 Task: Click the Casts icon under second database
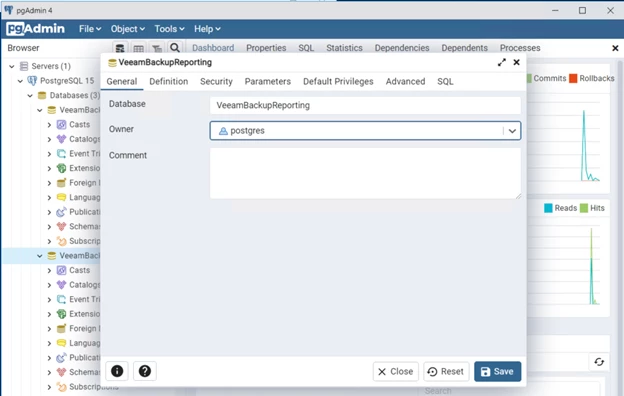(x=61, y=270)
